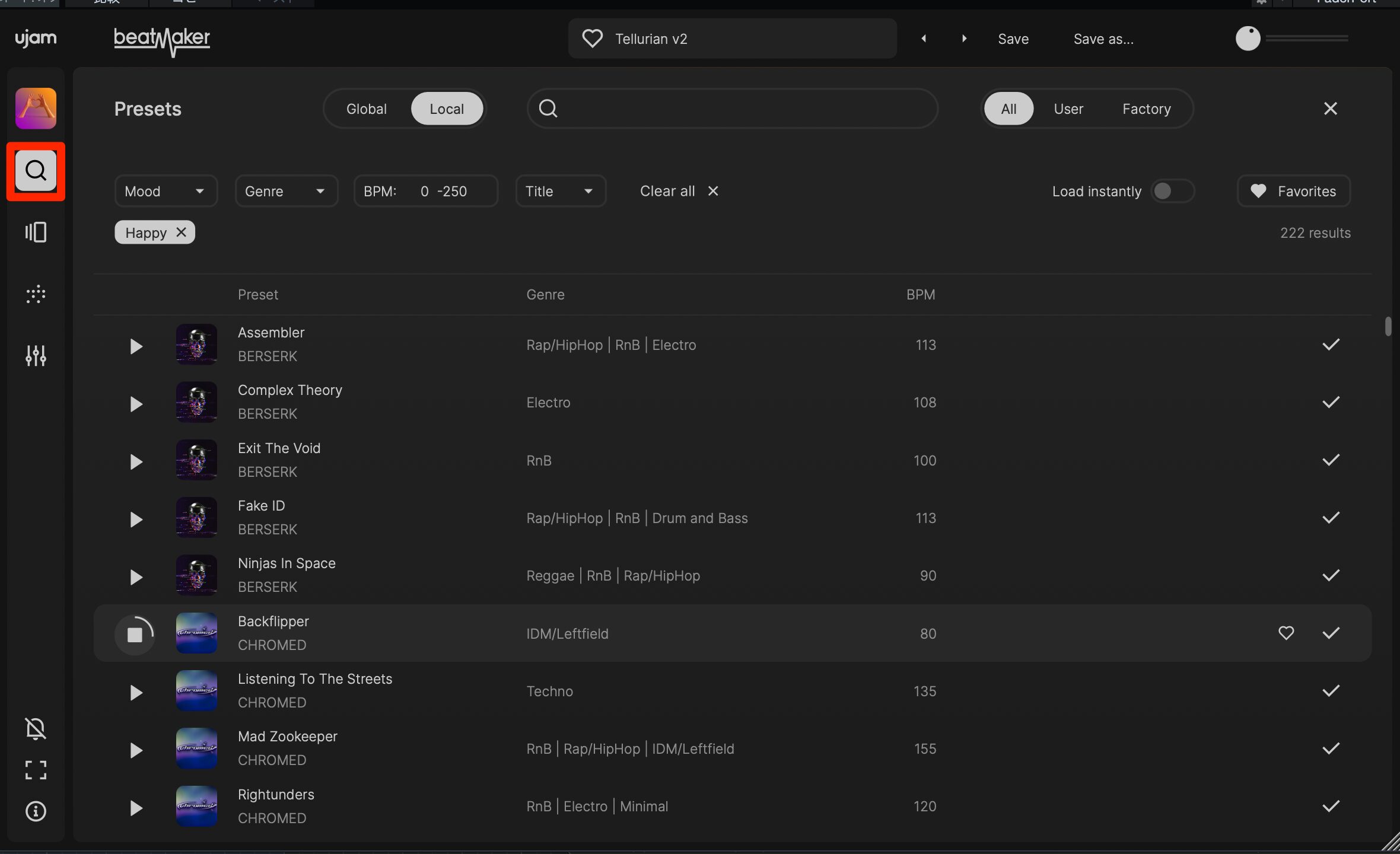Select the Mad Zookeeper preset name

[x=287, y=737]
